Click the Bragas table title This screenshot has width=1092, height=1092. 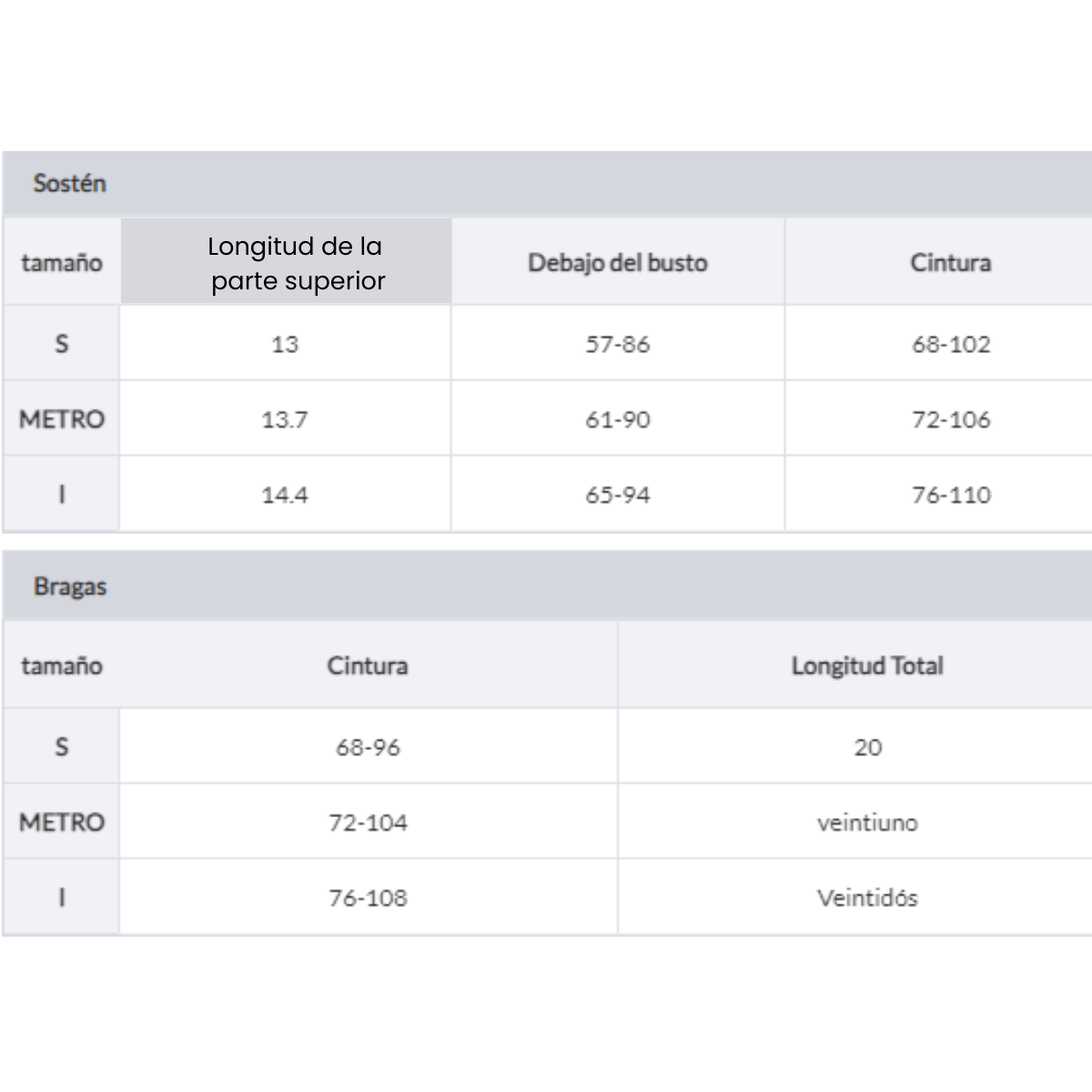point(70,586)
